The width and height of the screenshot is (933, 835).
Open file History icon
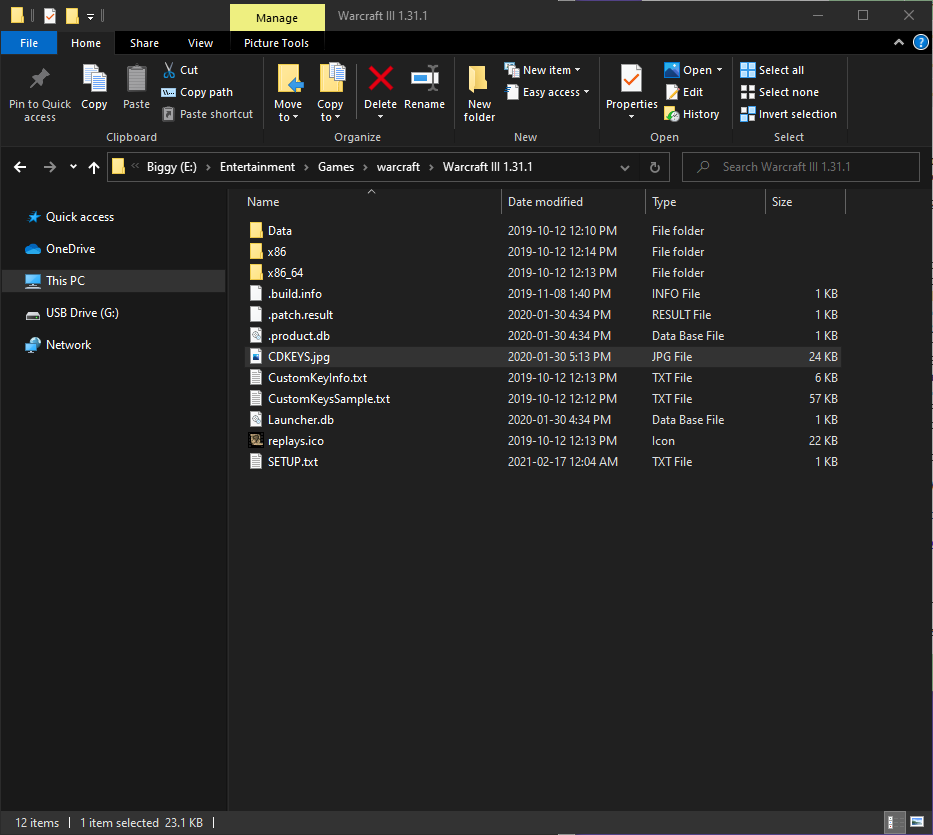pyautogui.click(x=672, y=114)
